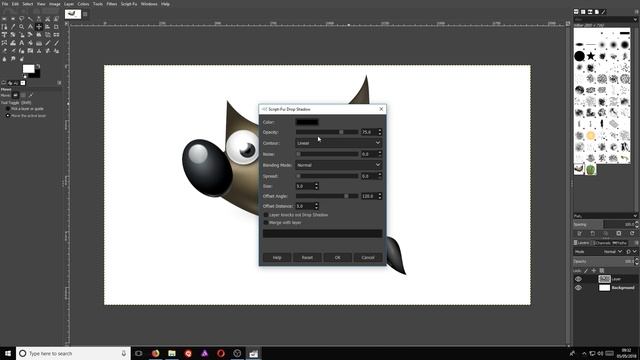640x360 pixels.
Task: Click the lock pixels brush icon
Action: [x=586, y=270]
